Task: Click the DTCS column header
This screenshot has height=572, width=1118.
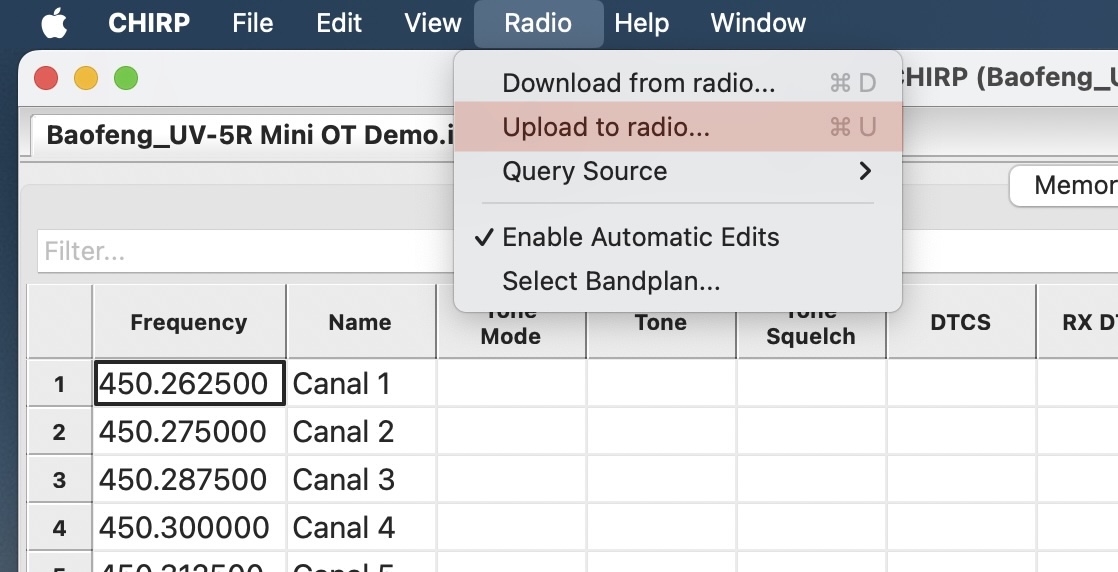Action: click(960, 322)
